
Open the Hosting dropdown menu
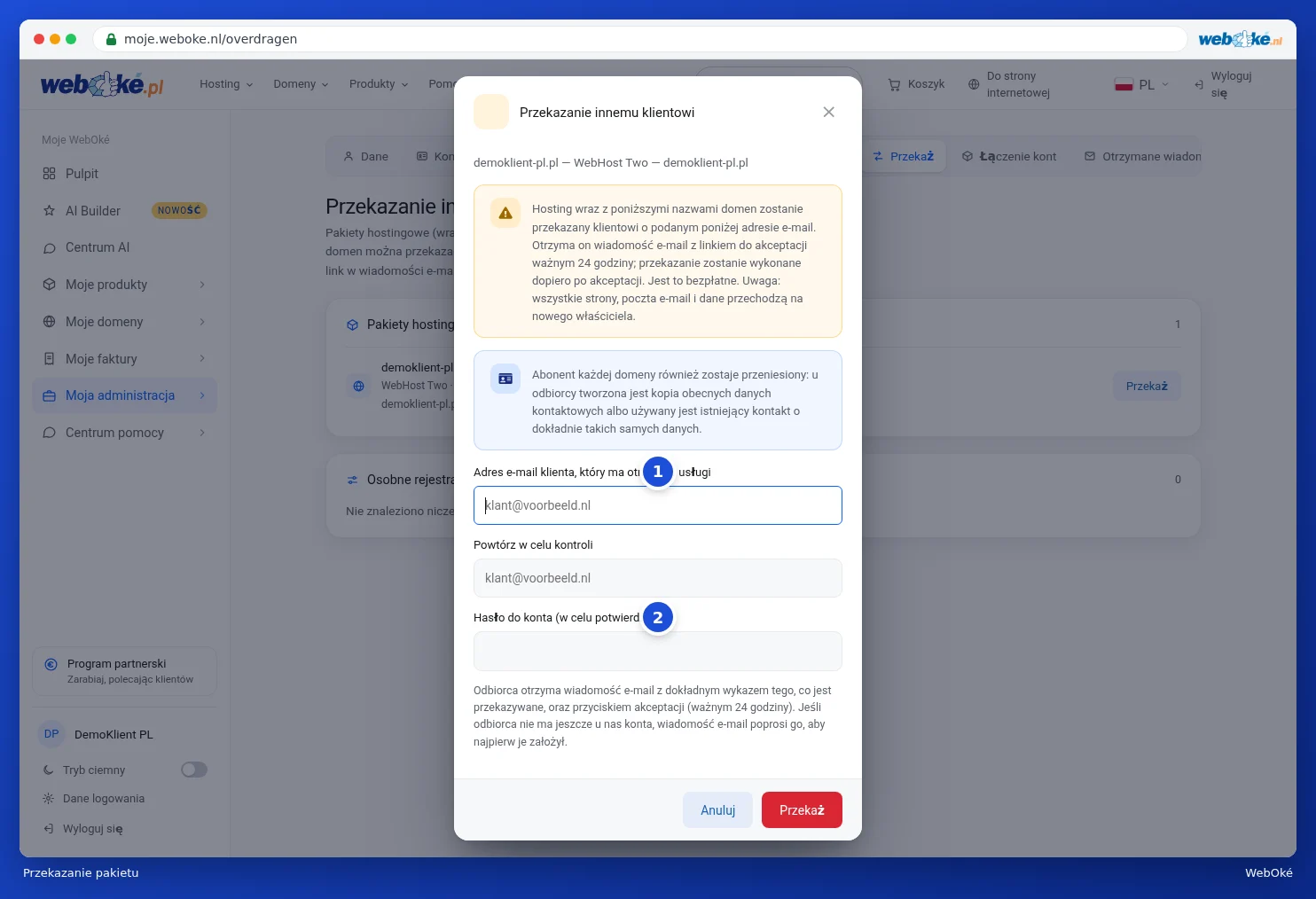tap(226, 84)
